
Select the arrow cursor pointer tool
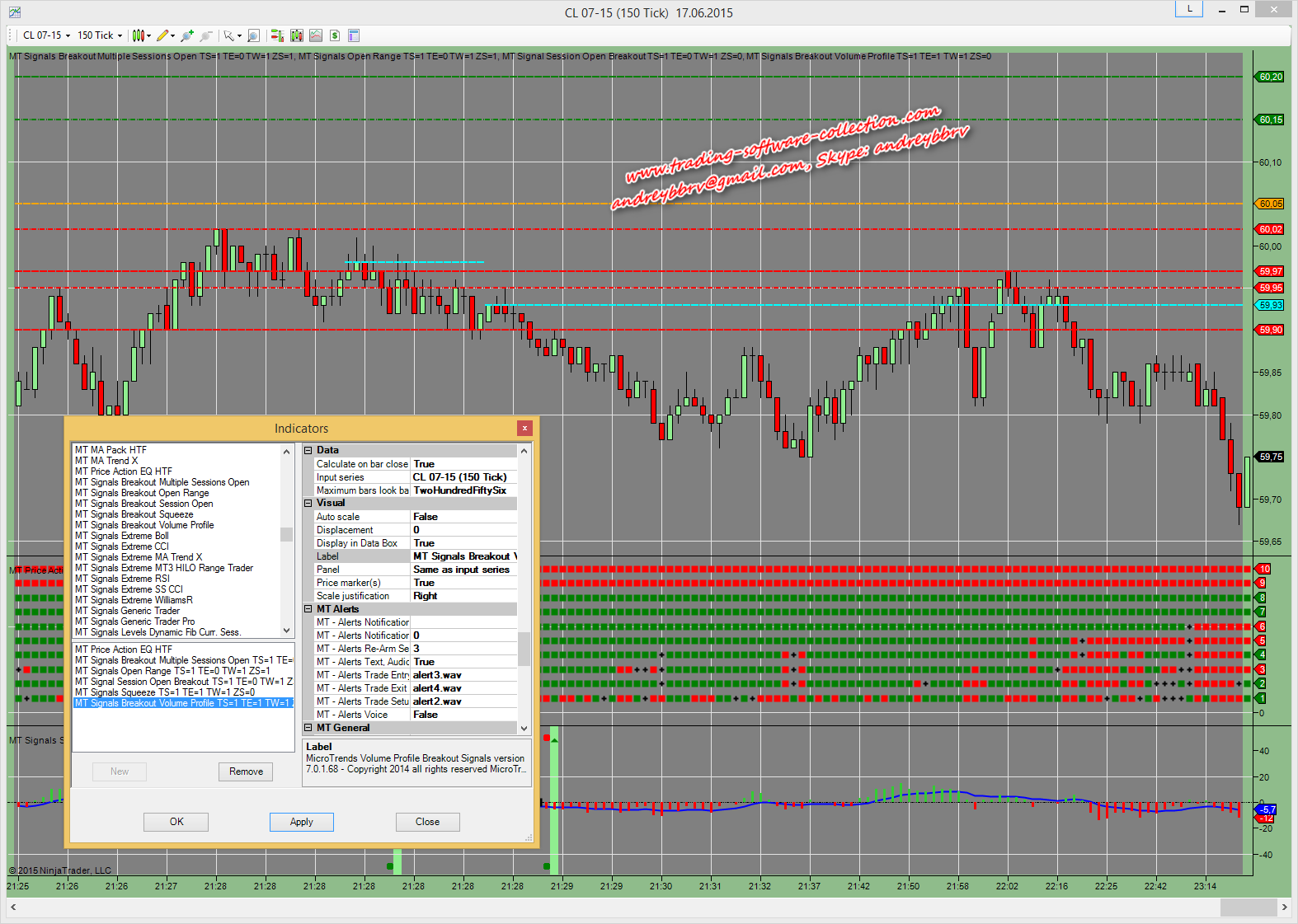228,35
